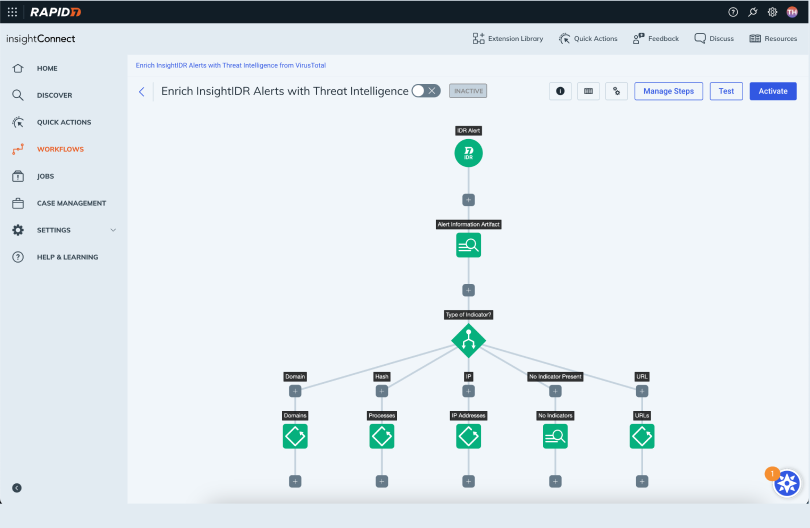This screenshot has height=528, width=810.
Task: Open the Feedback link
Action: [656, 39]
